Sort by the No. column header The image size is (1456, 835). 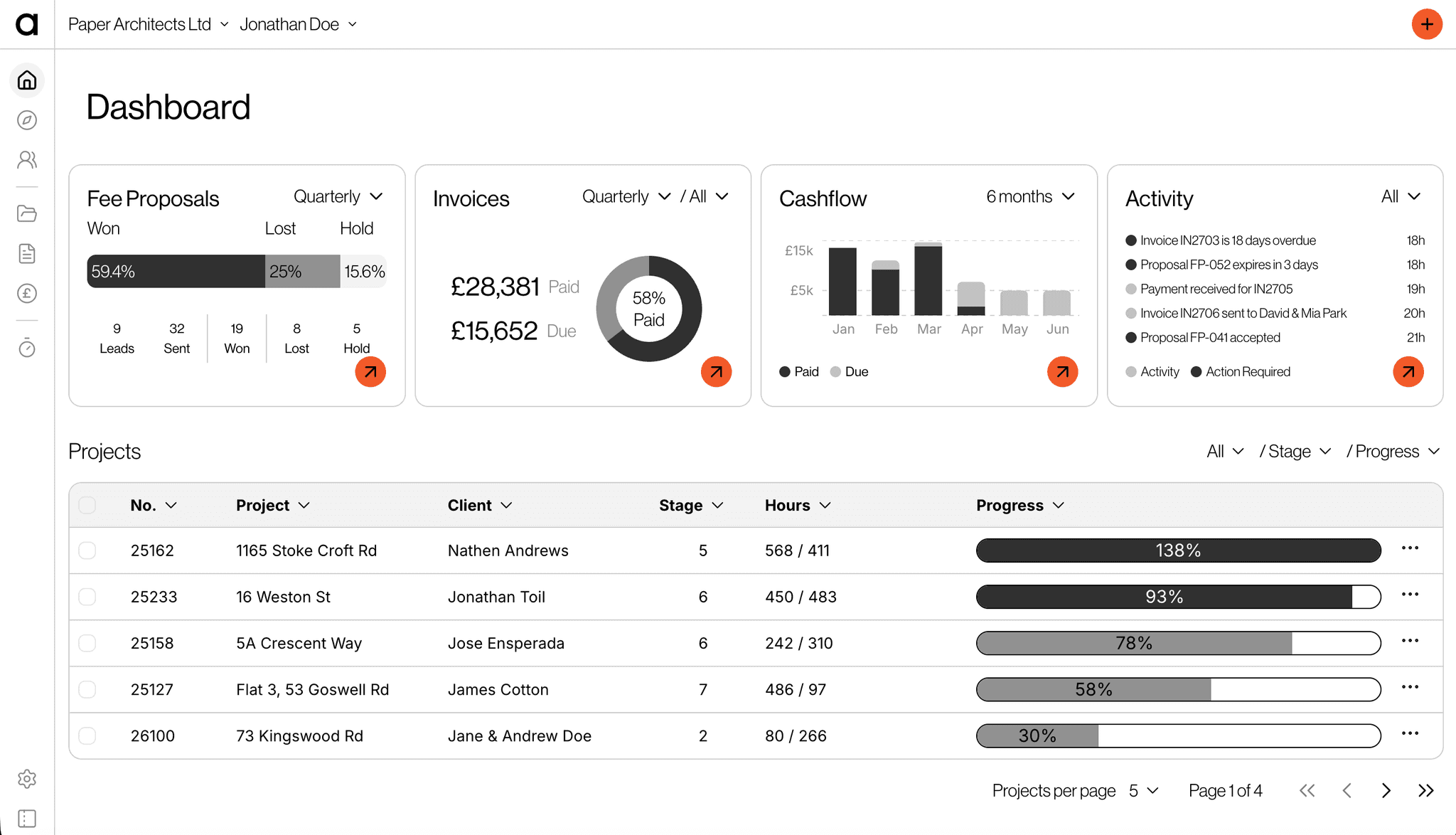pos(154,505)
